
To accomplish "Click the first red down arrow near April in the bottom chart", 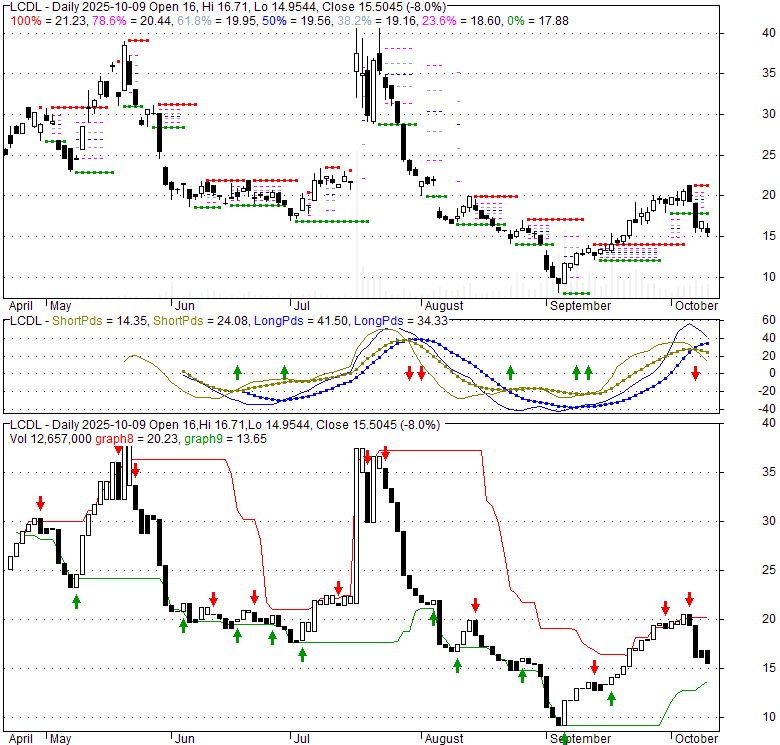I will click(x=40, y=503).
